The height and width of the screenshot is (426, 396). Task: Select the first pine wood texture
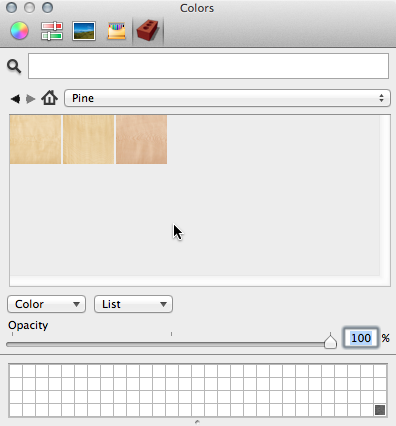pyautogui.click(x=35, y=139)
